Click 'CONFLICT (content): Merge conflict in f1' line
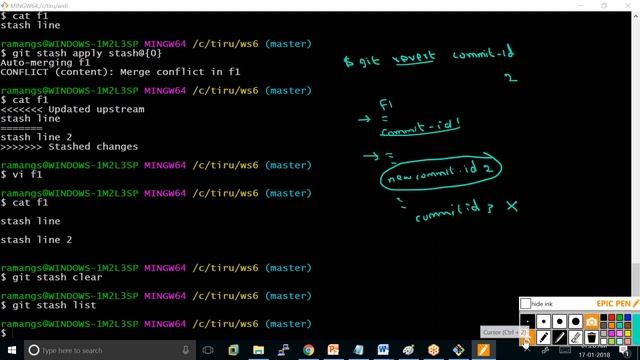The width and height of the screenshot is (640, 360). pyautogui.click(x=120, y=72)
